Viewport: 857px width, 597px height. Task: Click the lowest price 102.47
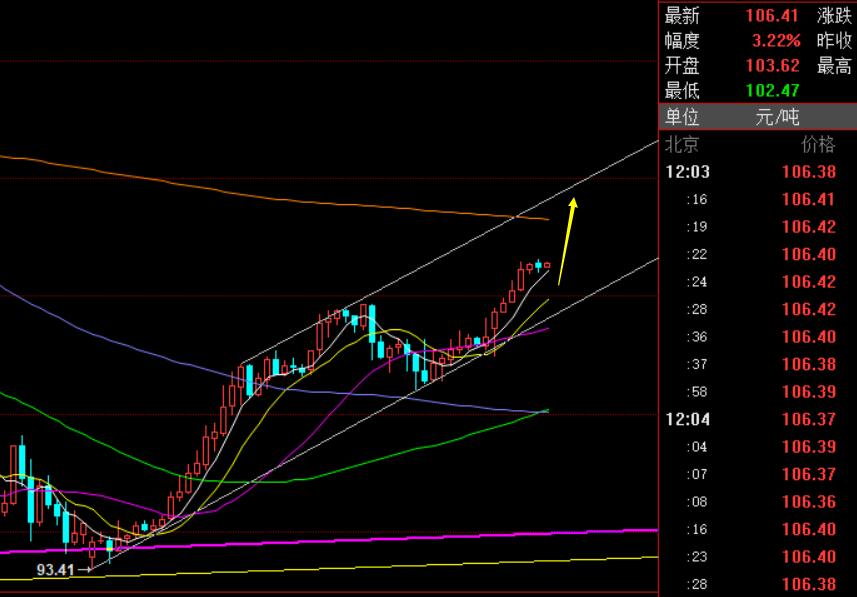pos(773,90)
